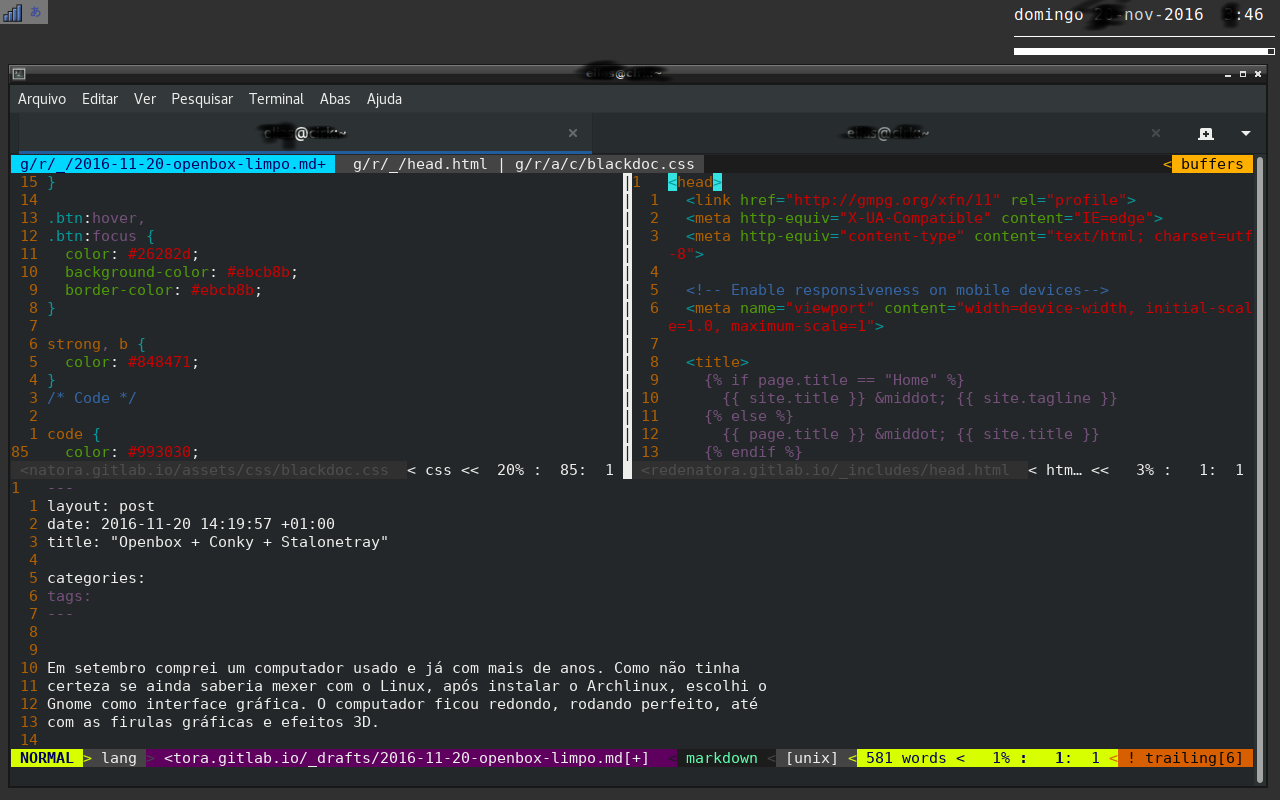Click the Gnome como interface gráfica line
The image size is (1280, 800).
pos(402,704)
